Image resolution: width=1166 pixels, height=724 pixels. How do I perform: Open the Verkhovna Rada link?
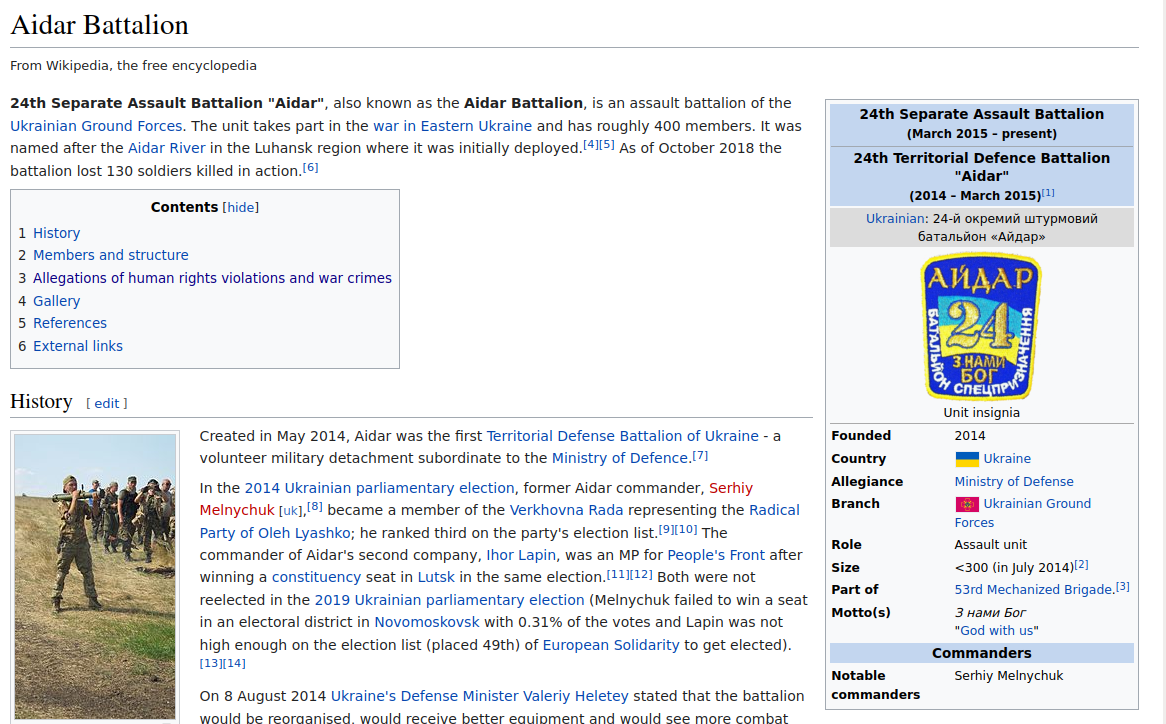pos(567,511)
